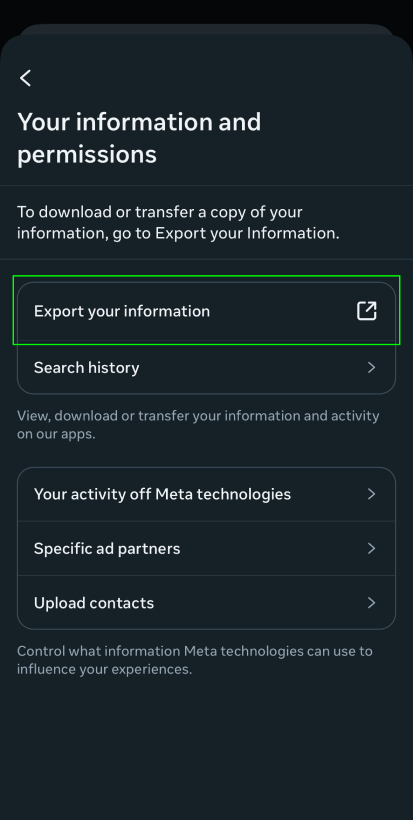Click the chevron on Upload contacts row
The width and height of the screenshot is (413, 820).
point(371,603)
